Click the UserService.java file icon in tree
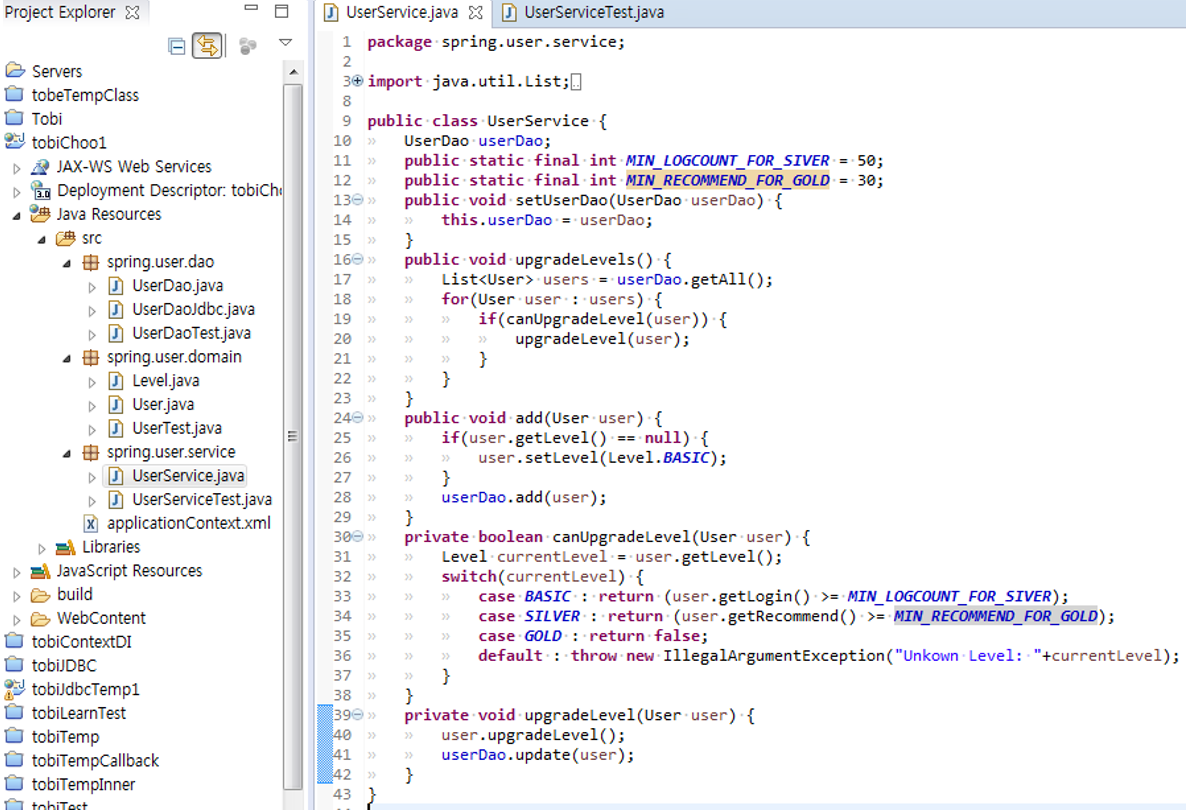 point(116,476)
